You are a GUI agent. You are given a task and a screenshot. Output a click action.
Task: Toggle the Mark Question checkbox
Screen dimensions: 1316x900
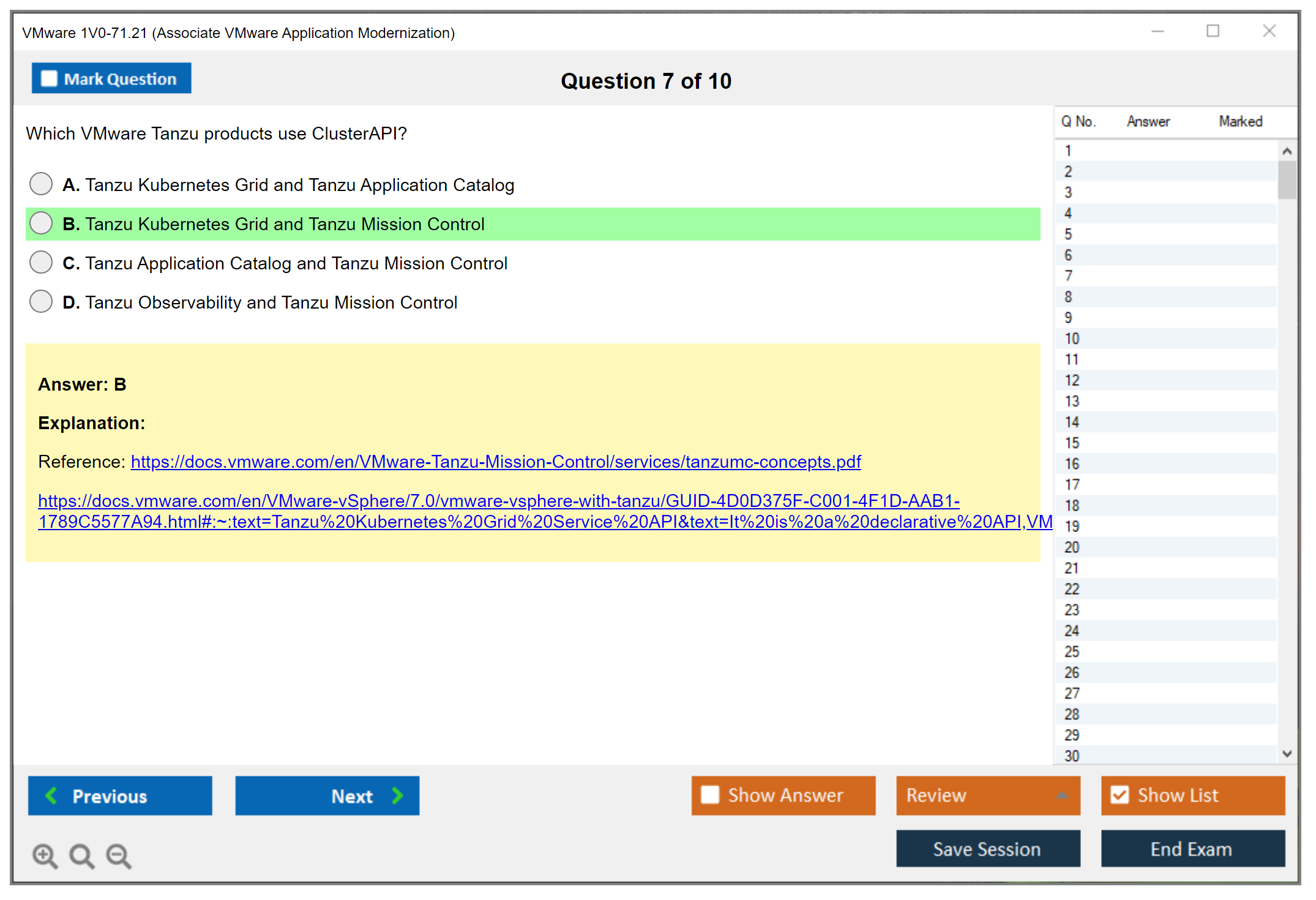(x=49, y=78)
